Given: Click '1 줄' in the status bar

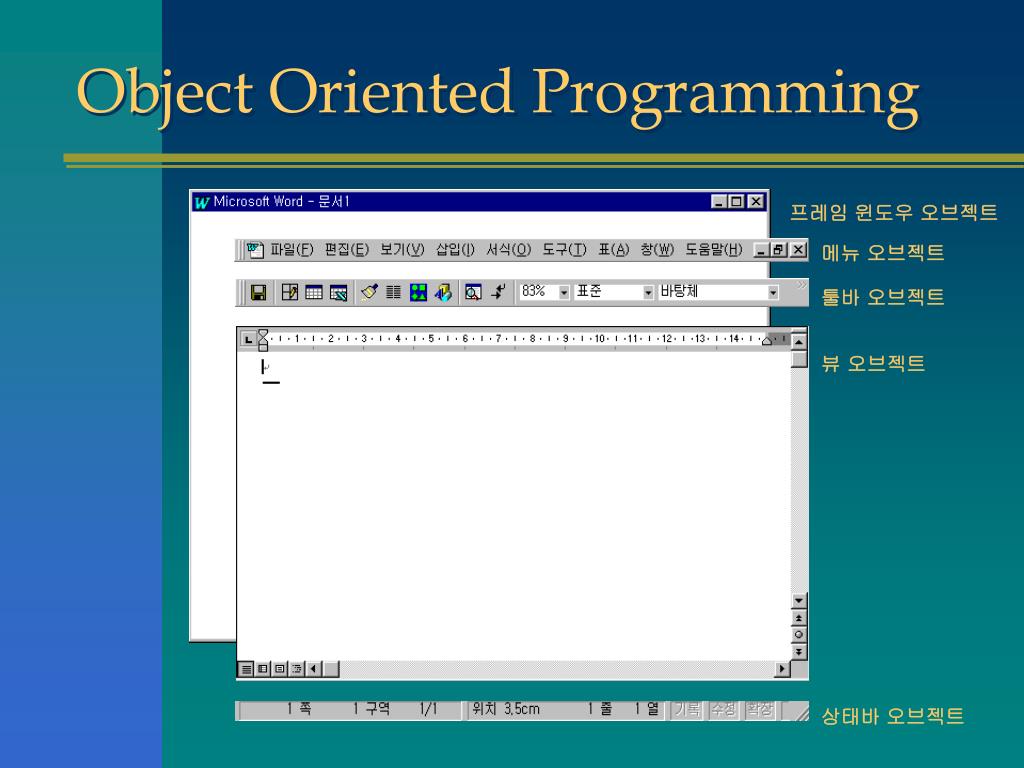Looking at the screenshot, I should coord(600,709).
